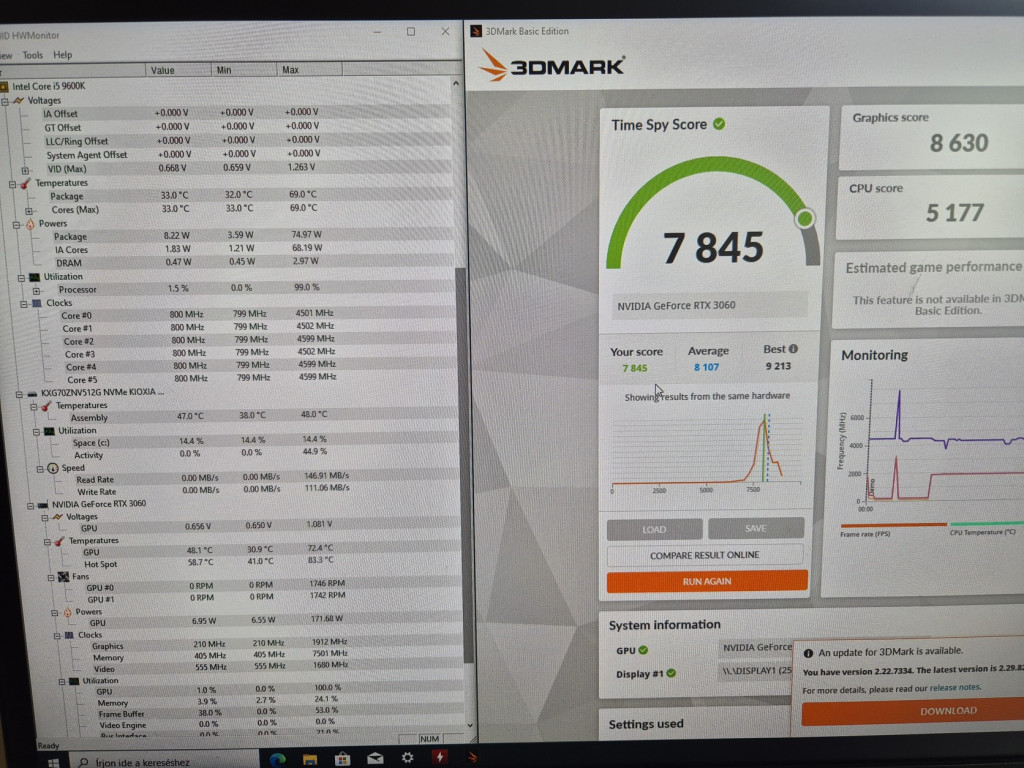Click the flame icon beside GPU Powers

[67, 613]
